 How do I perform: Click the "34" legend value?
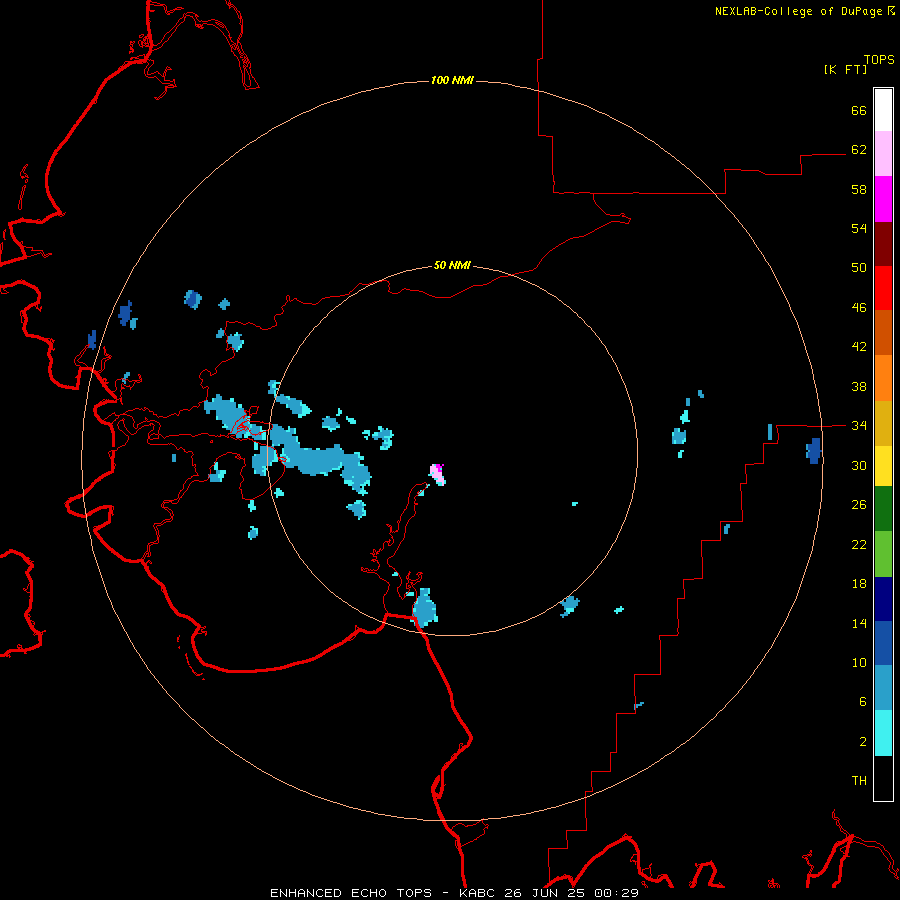(859, 426)
